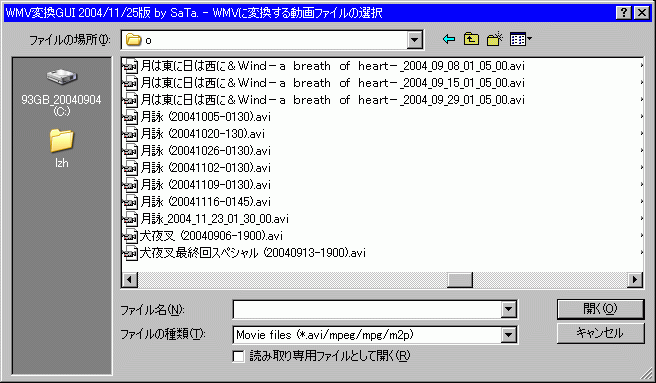This screenshot has width=656, height=383.
Task: Open the 93GB_20040904 (C:) drive shortcut
Action: point(62,92)
